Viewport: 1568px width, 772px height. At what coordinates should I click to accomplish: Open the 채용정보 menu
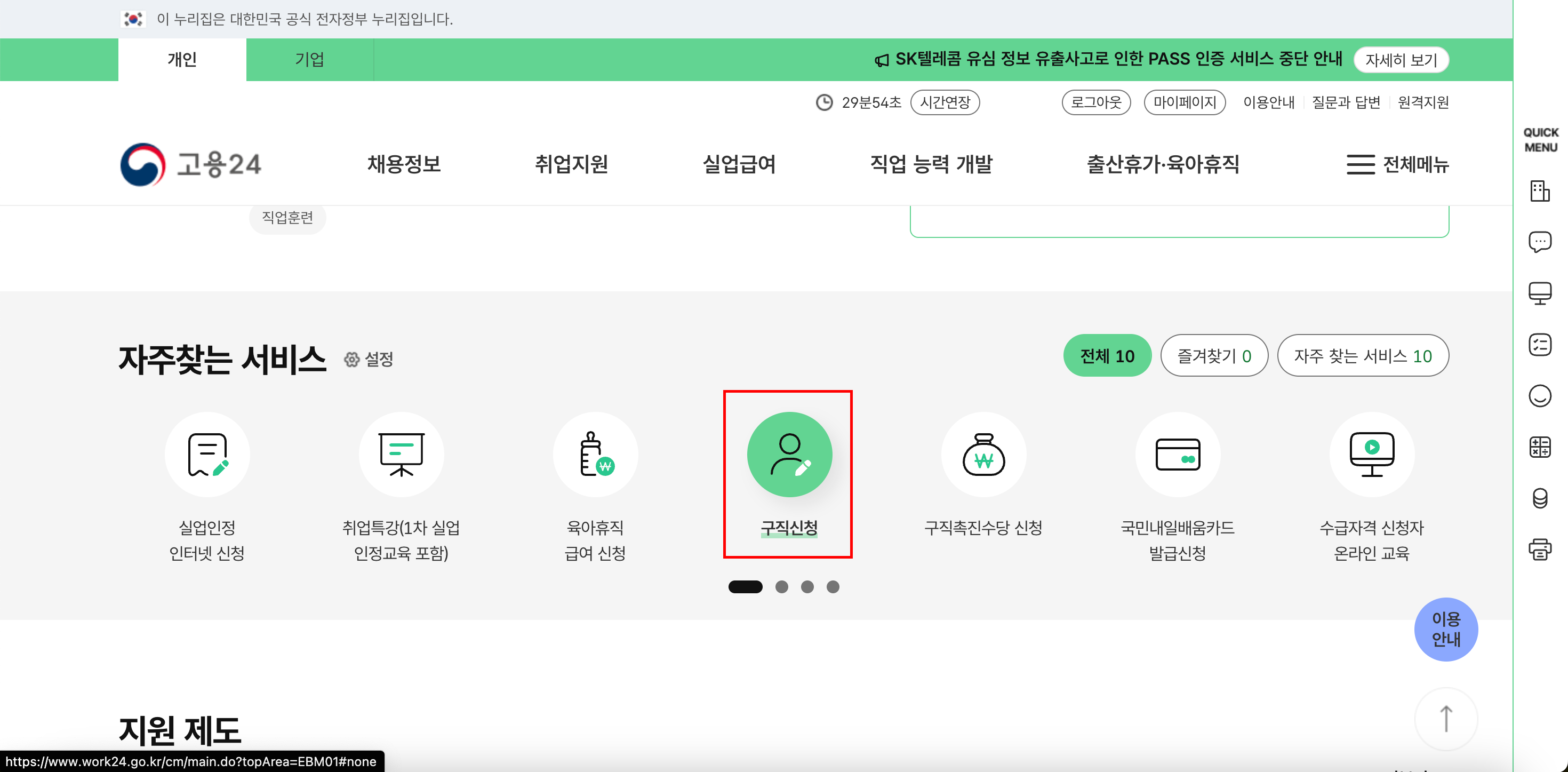pyautogui.click(x=404, y=164)
